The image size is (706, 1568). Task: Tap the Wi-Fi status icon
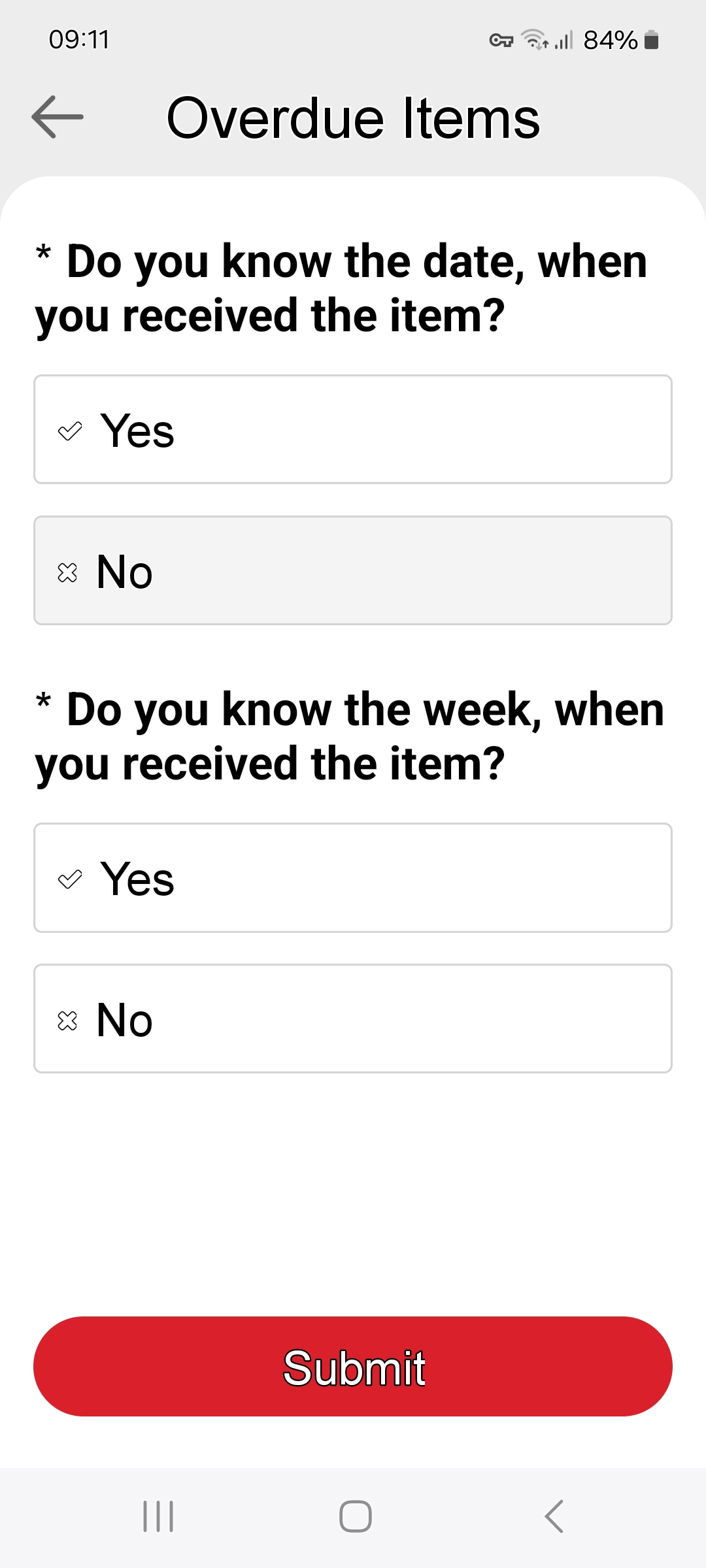(535, 40)
